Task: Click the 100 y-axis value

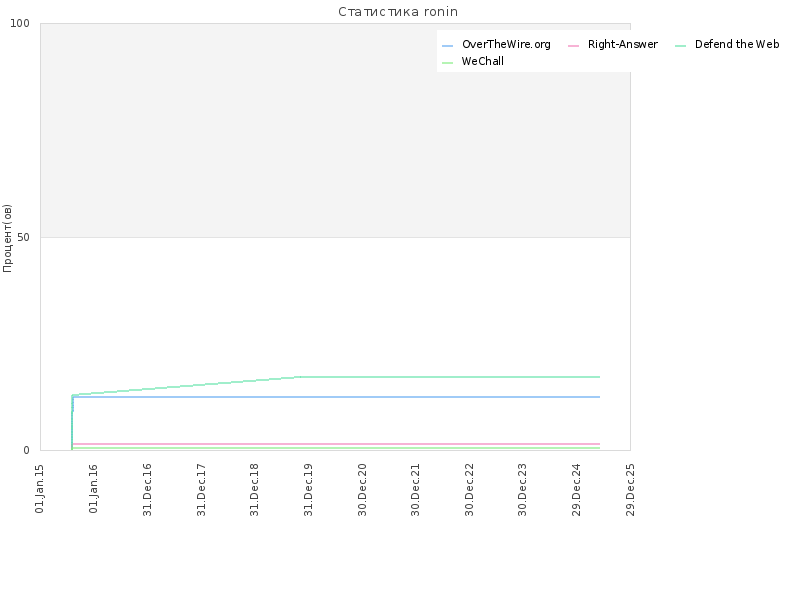Action: (20, 23)
